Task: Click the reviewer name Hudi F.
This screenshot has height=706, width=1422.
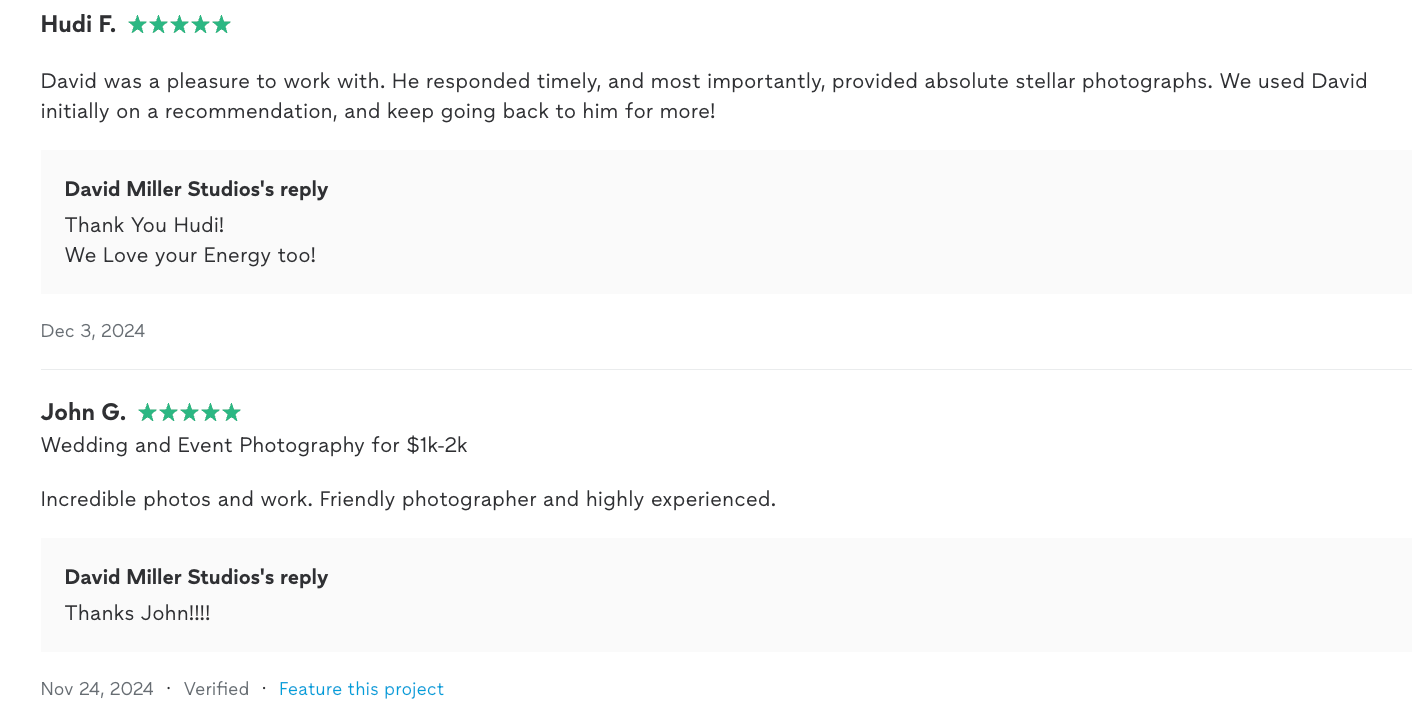Action: tap(78, 25)
